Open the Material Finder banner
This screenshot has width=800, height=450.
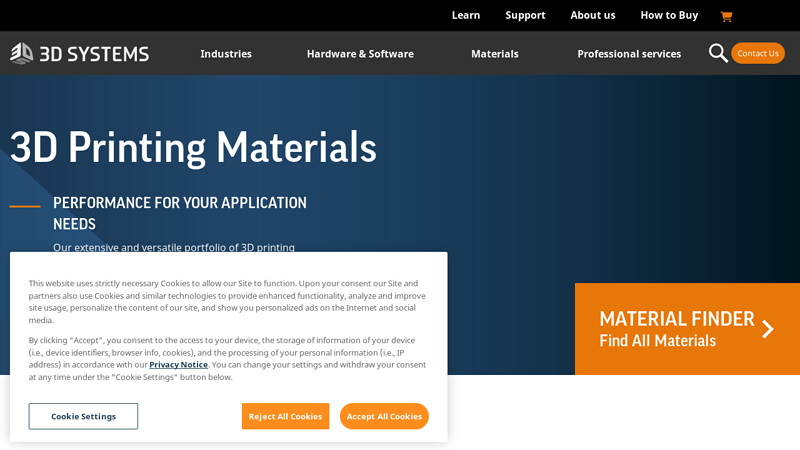pos(687,329)
